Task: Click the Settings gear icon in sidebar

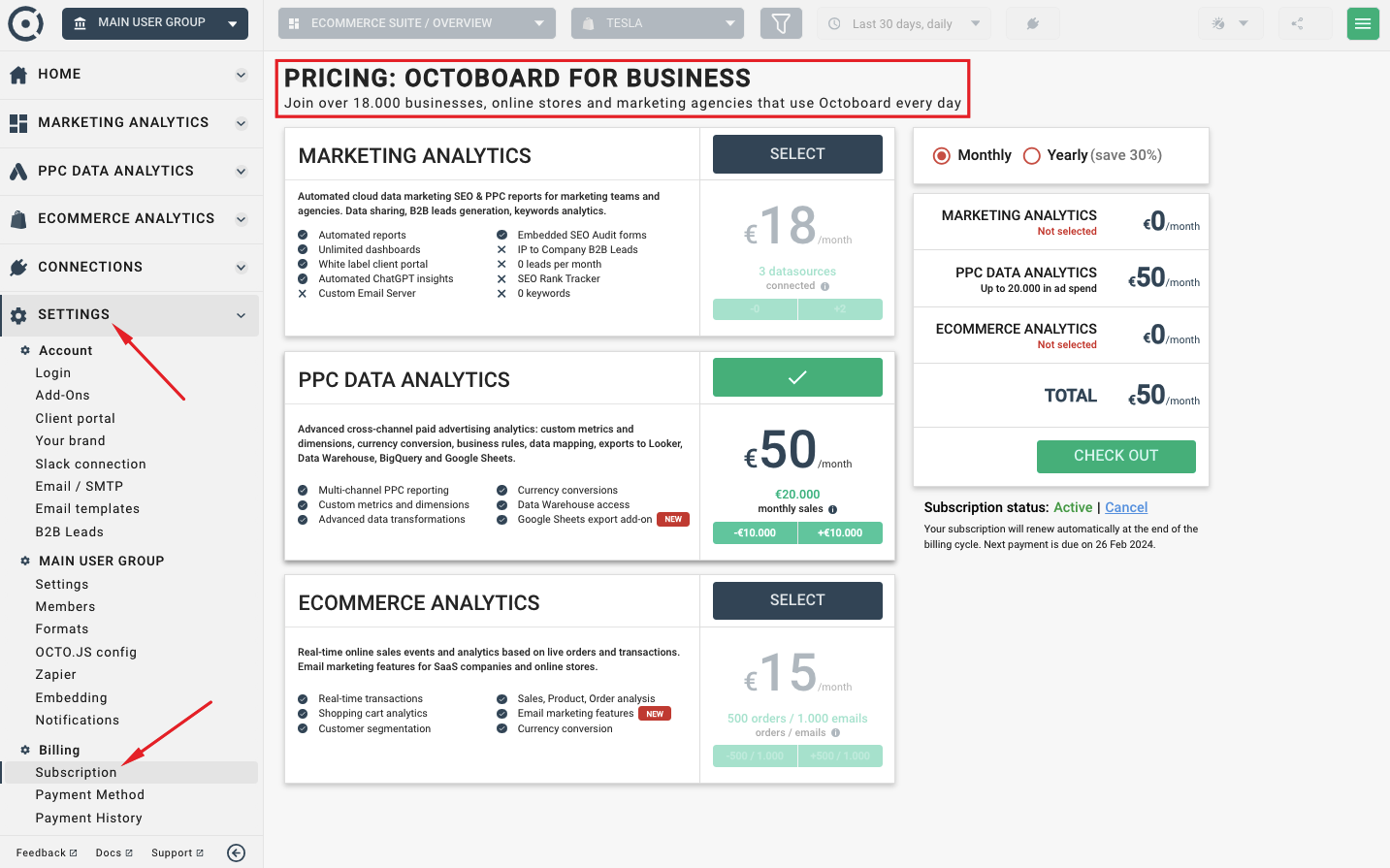Action: pyautogui.click(x=18, y=315)
